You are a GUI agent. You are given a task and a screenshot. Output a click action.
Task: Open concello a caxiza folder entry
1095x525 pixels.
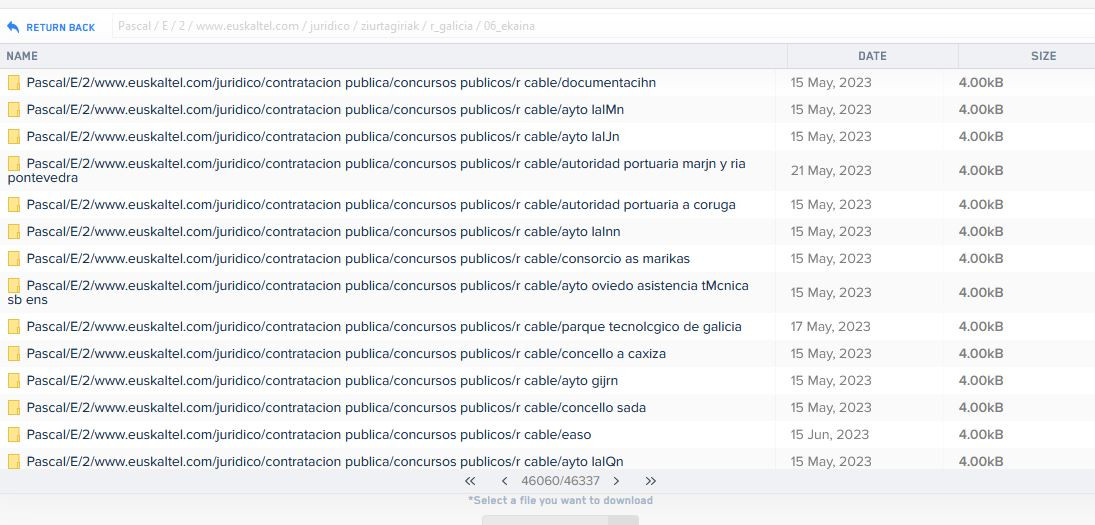click(346, 354)
